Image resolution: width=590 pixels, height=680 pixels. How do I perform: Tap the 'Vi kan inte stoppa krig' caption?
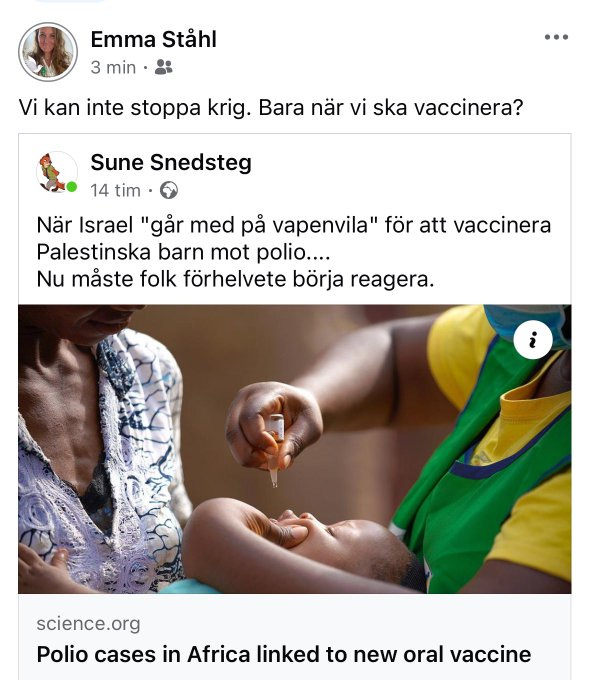pyautogui.click(x=271, y=108)
